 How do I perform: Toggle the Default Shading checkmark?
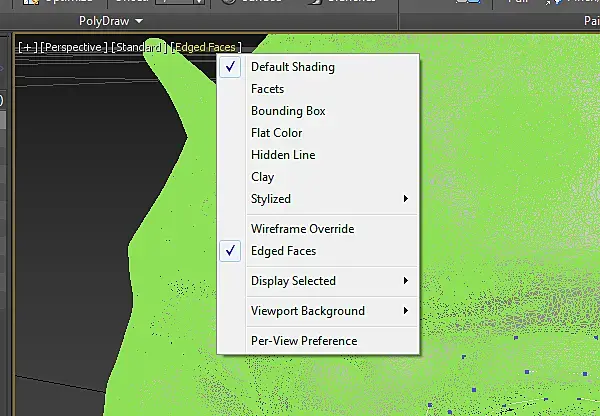point(230,67)
